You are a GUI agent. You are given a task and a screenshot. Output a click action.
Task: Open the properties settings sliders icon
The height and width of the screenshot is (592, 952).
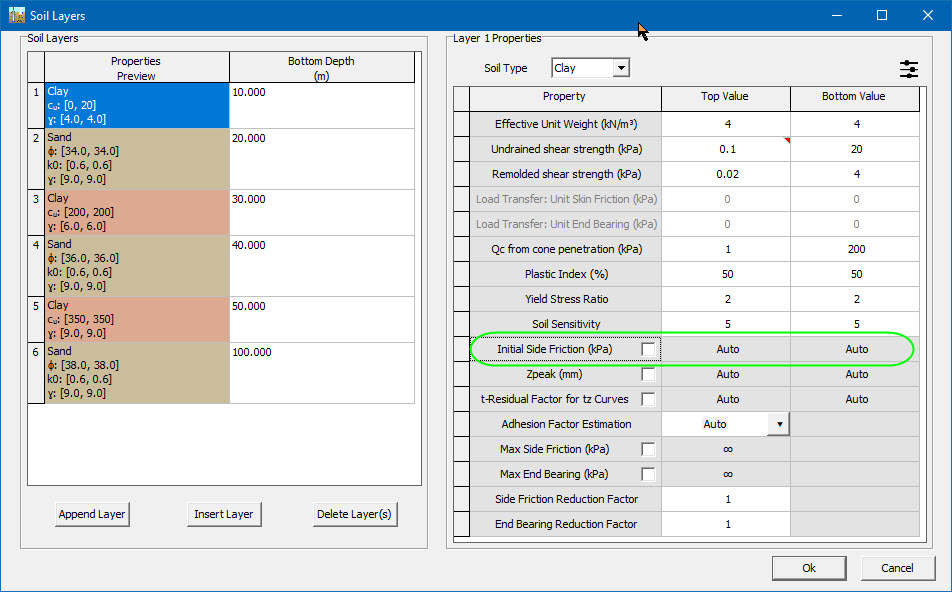point(908,69)
